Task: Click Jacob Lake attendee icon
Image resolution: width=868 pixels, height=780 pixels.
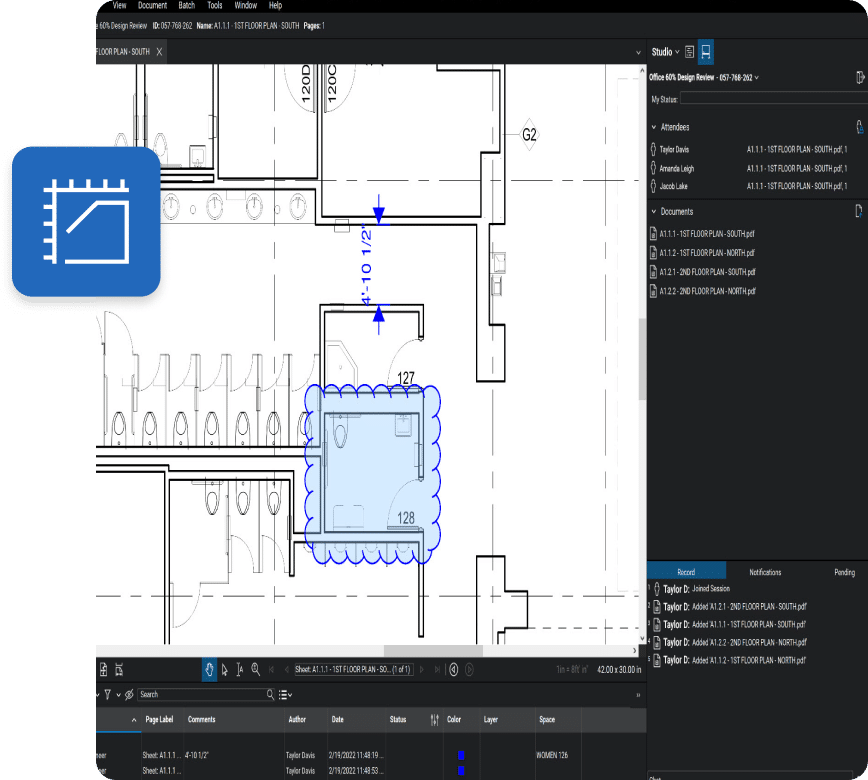Action: tap(654, 186)
